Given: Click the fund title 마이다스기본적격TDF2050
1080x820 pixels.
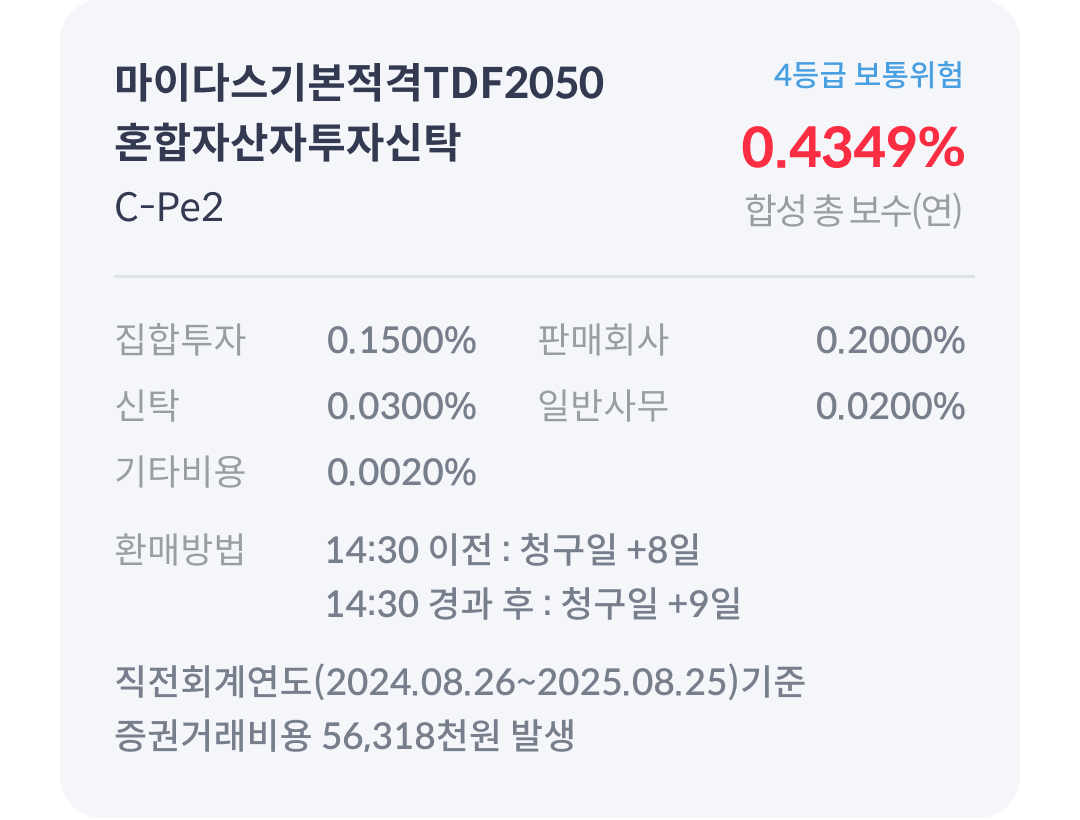Looking at the screenshot, I should [359, 83].
